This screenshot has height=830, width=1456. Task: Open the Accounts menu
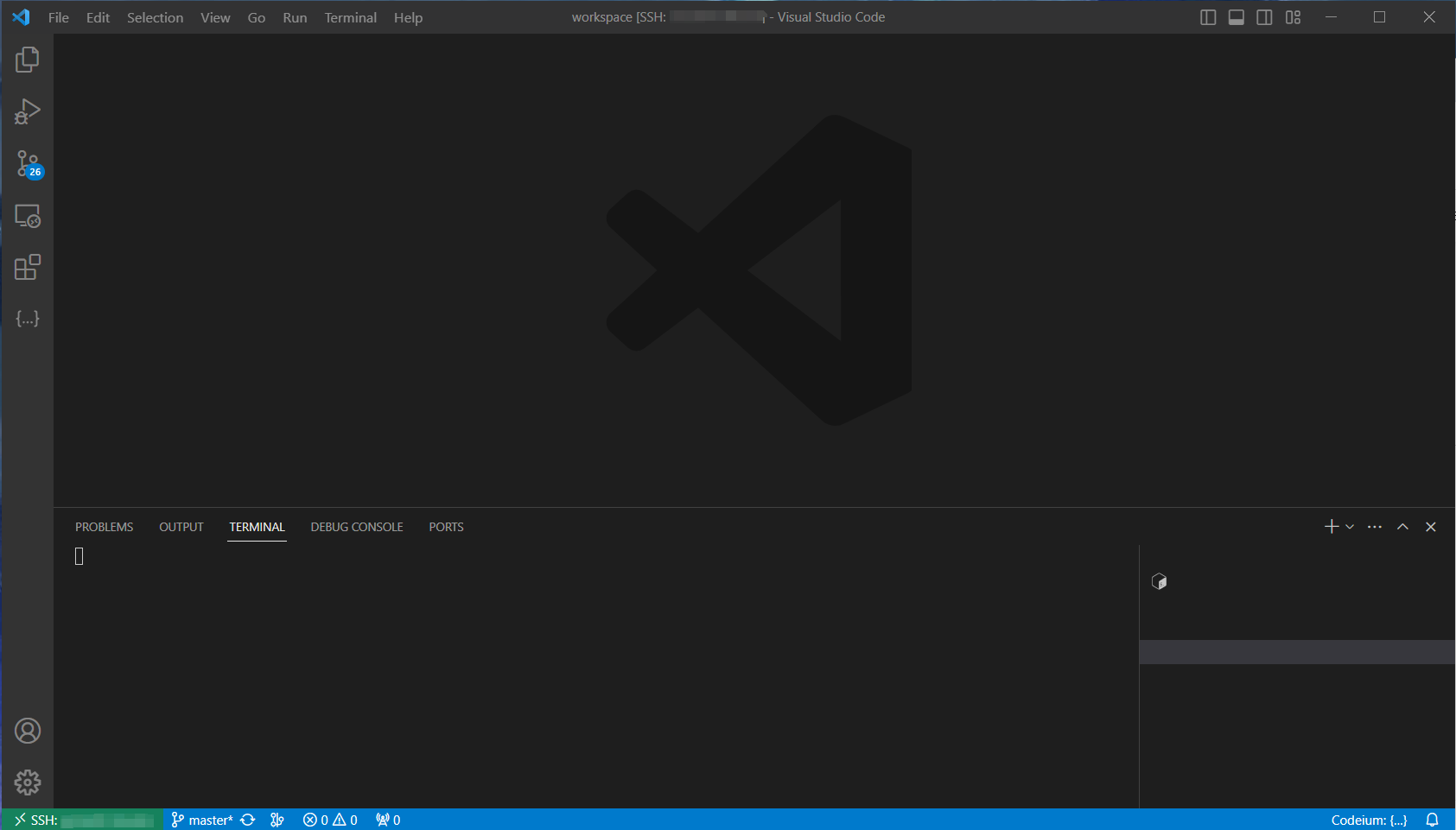(28, 731)
